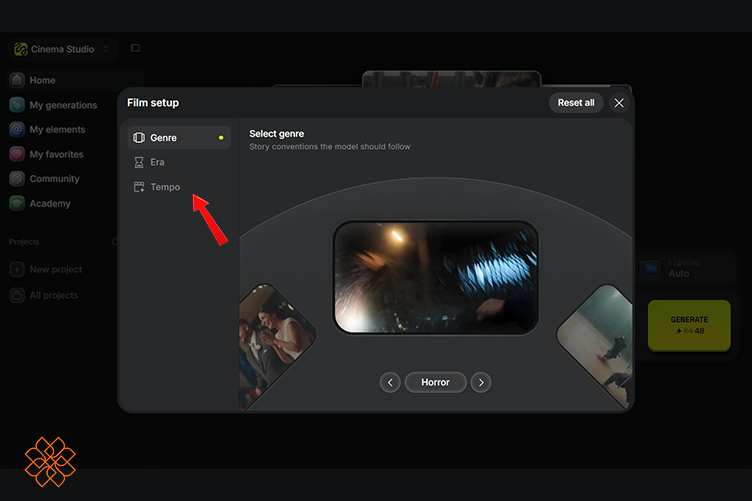Open the Tempo section in Film setup
This screenshot has height=501, width=752.
point(179,187)
